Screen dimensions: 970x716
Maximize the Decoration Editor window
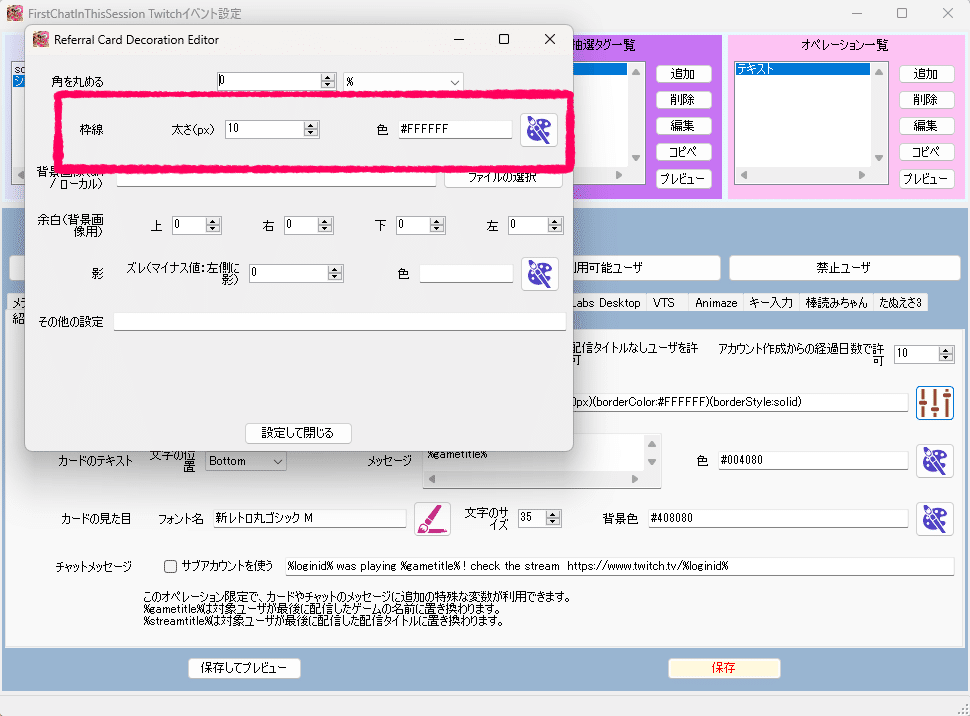pos(504,39)
